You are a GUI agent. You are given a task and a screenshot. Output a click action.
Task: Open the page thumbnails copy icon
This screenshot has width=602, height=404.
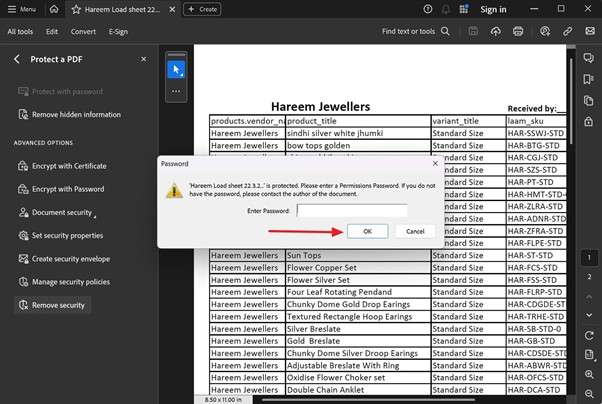pyautogui.click(x=589, y=101)
